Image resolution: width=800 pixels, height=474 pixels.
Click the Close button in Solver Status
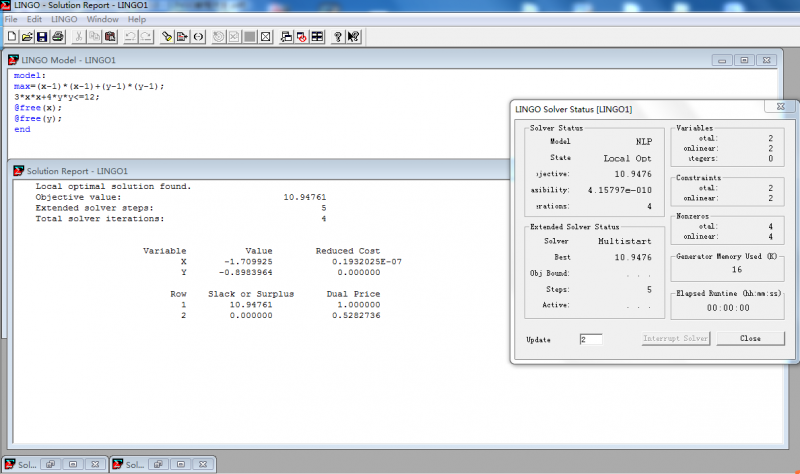click(x=750, y=338)
